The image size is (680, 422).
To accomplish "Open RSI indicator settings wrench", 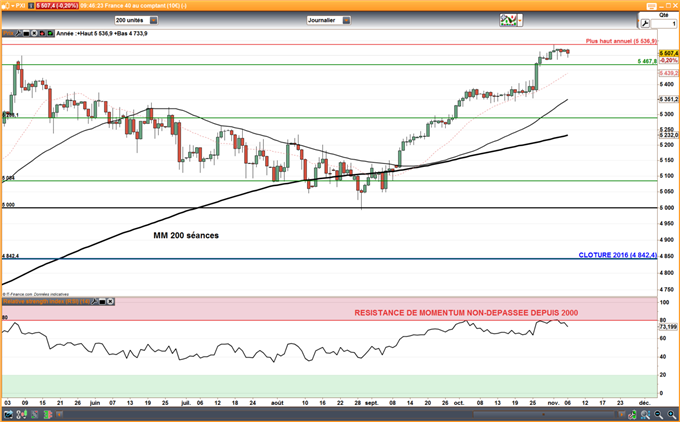I will tap(95, 301).
